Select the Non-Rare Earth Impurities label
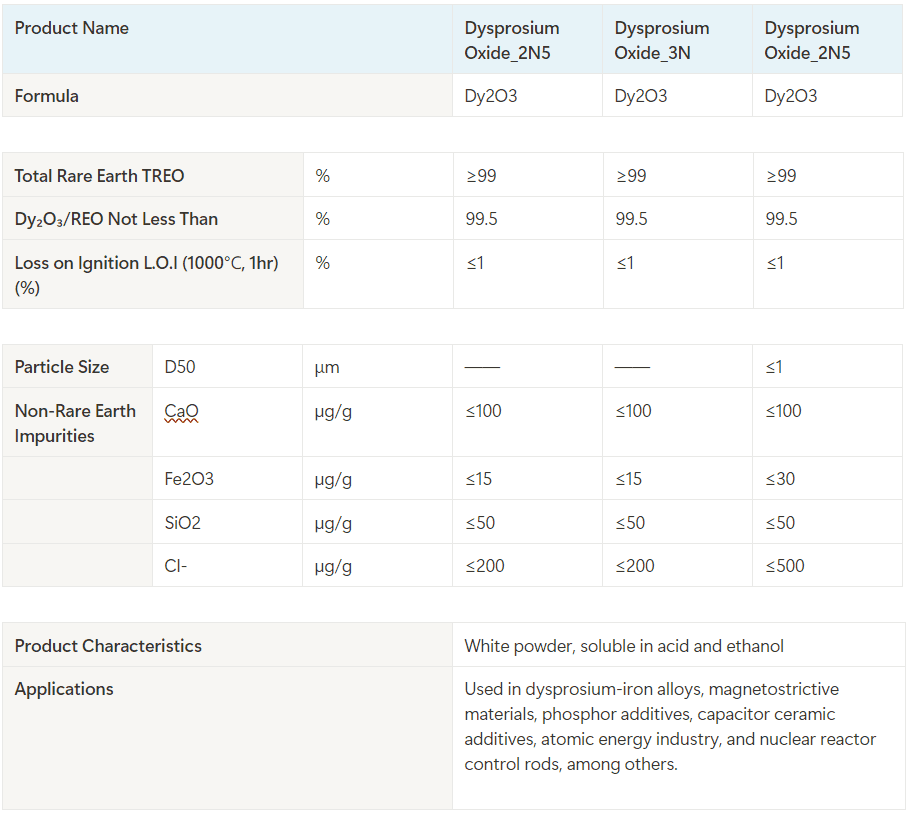The image size is (908, 814). coord(75,423)
